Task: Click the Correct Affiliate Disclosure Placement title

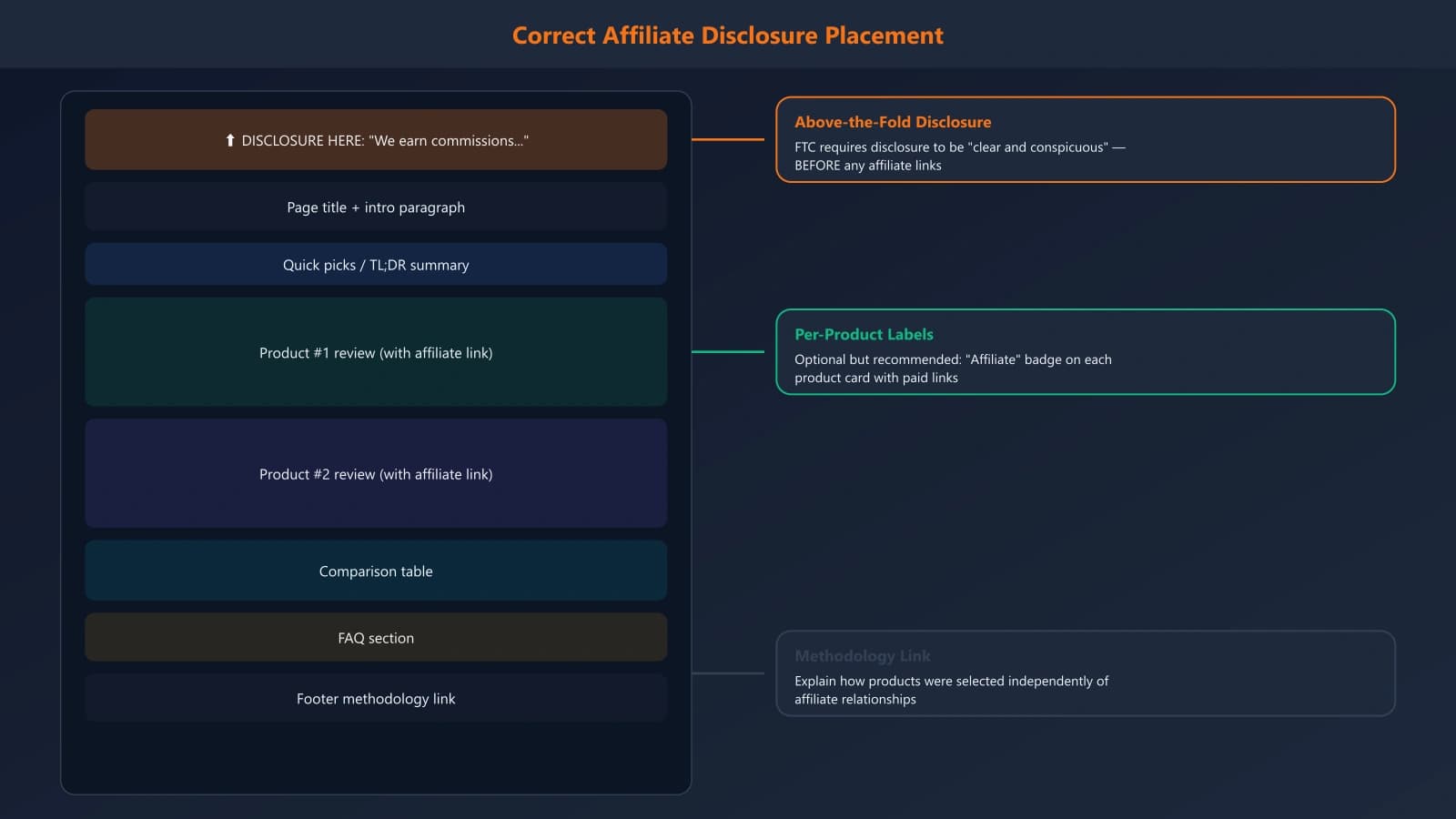Action: [728, 35]
